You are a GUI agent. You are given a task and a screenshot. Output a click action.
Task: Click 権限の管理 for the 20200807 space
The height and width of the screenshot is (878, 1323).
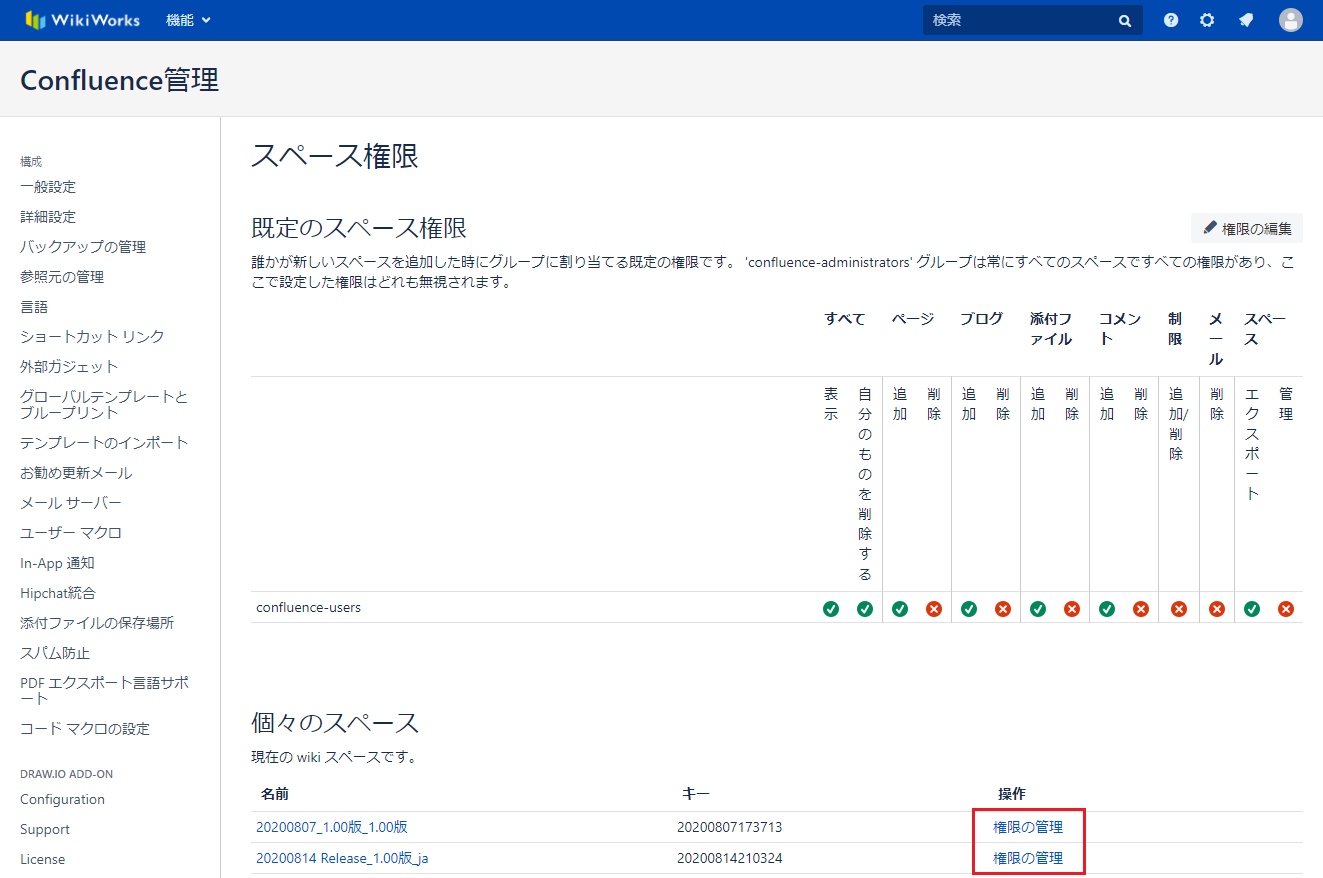[1028, 827]
